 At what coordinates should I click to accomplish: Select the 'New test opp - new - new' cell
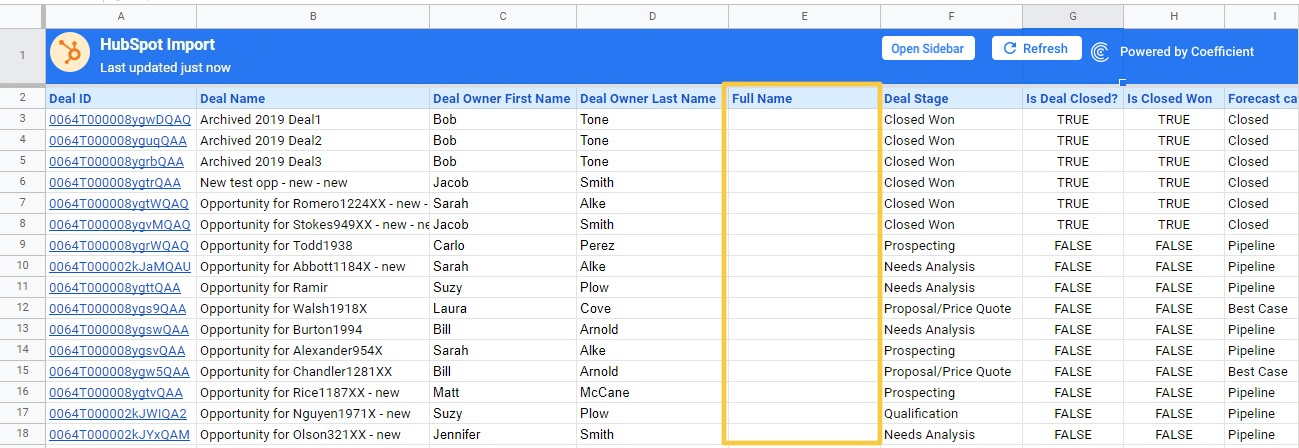coord(312,183)
